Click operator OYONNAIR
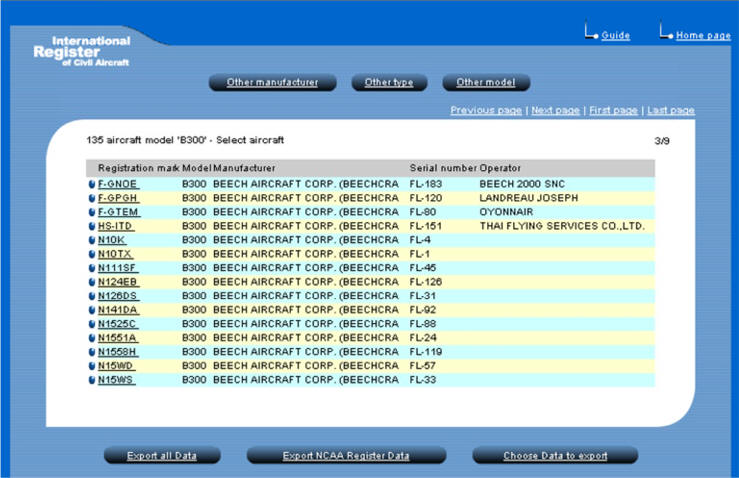Image resolution: width=739 pixels, height=478 pixels. pyautogui.click(x=506, y=212)
